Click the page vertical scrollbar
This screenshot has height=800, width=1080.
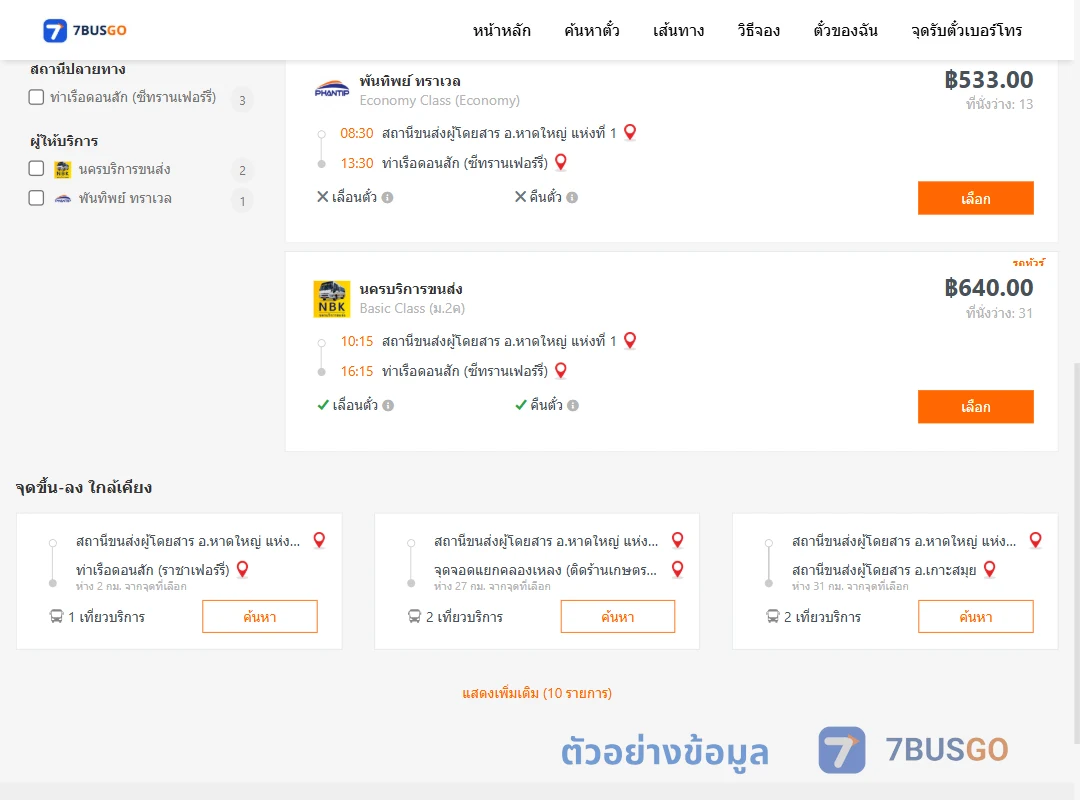[x=1076, y=551]
